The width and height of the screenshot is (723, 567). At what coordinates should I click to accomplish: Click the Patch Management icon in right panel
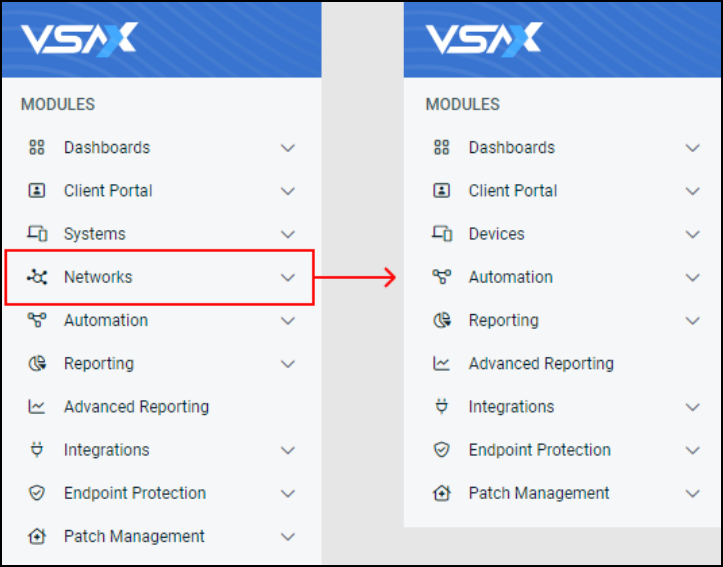tap(442, 493)
